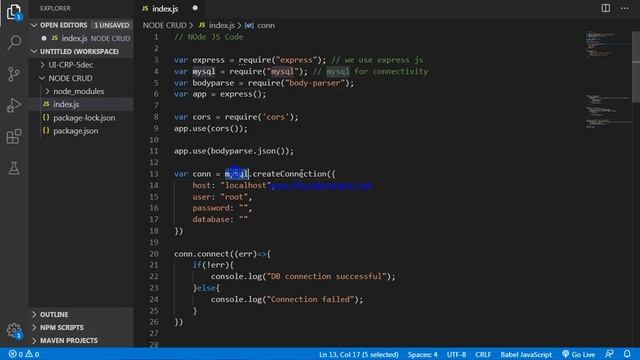Click the 'cors' require string
Screen dimensions: 640x360
click(276, 117)
